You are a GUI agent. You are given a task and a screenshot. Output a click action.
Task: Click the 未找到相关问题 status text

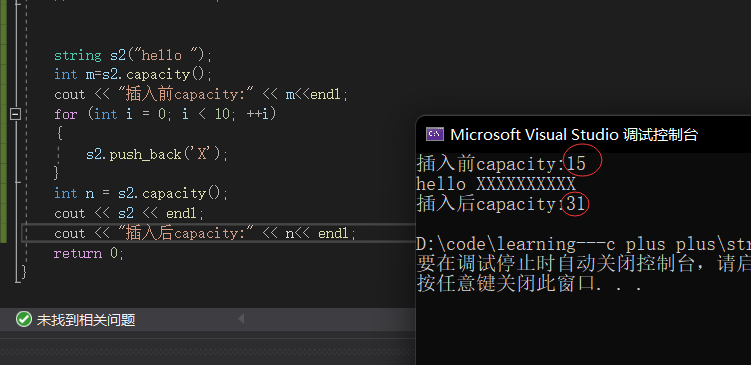[86, 319]
